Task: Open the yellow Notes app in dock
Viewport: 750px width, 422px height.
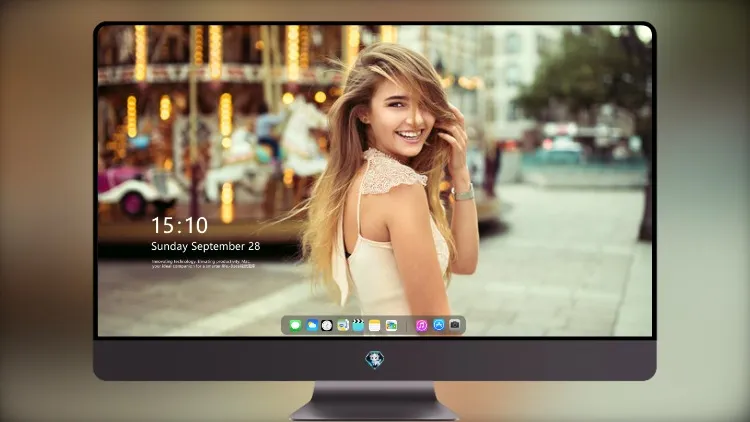Action: (x=375, y=325)
